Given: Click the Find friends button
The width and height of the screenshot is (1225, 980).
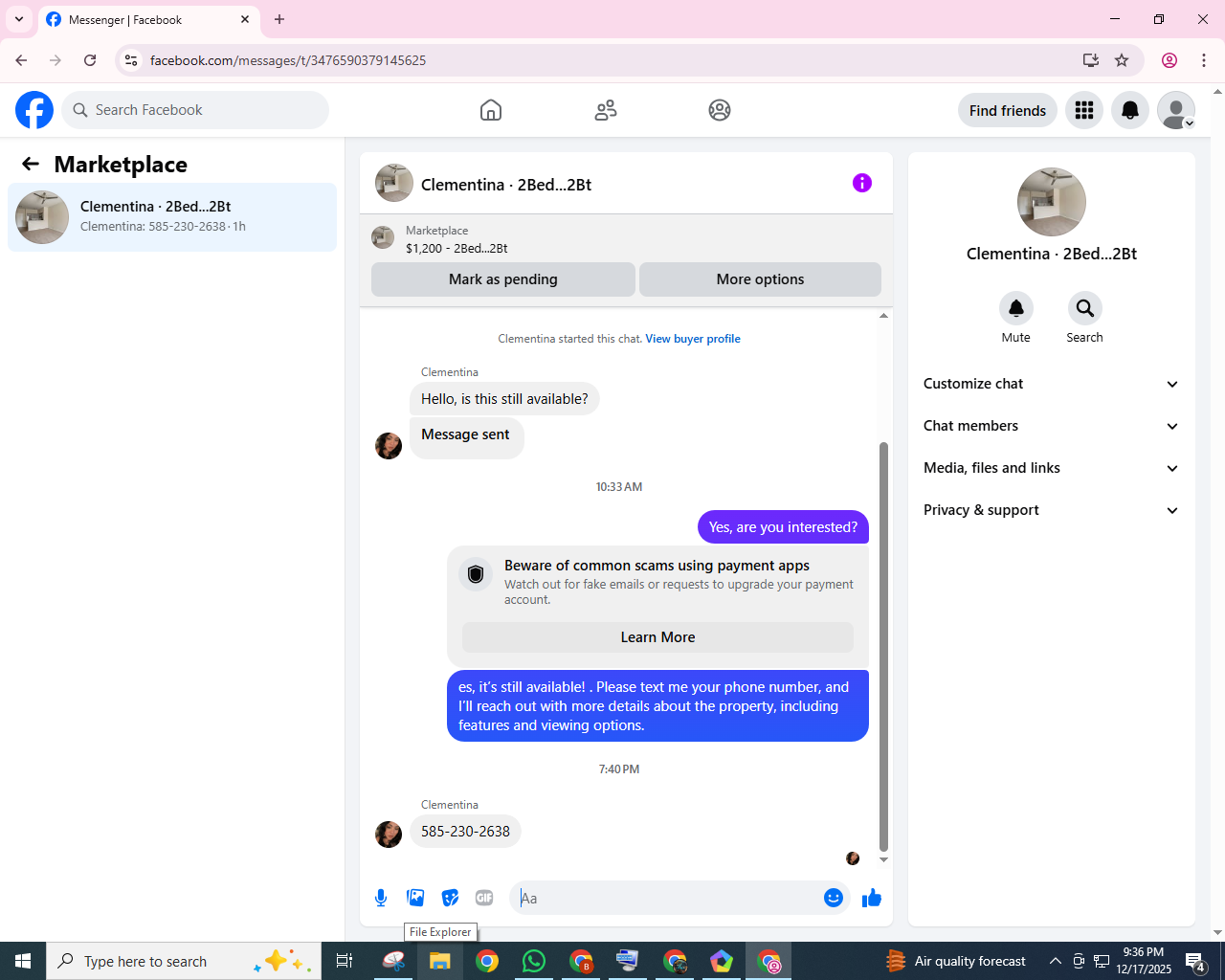Looking at the screenshot, I should [x=1008, y=111].
